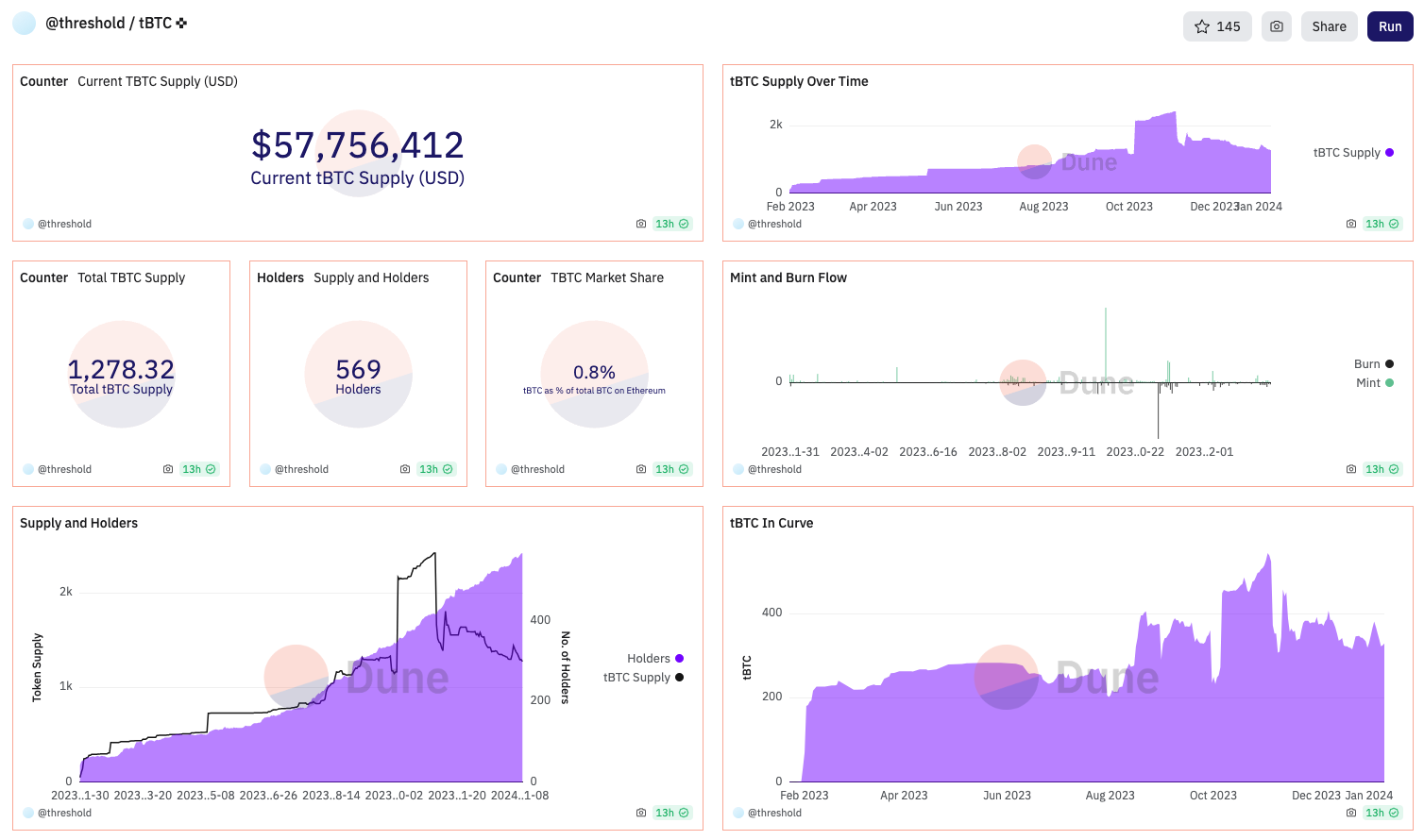Open @threshold link in TBTC Market Share card
This screenshot has width=1424, height=840.
(x=537, y=469)
